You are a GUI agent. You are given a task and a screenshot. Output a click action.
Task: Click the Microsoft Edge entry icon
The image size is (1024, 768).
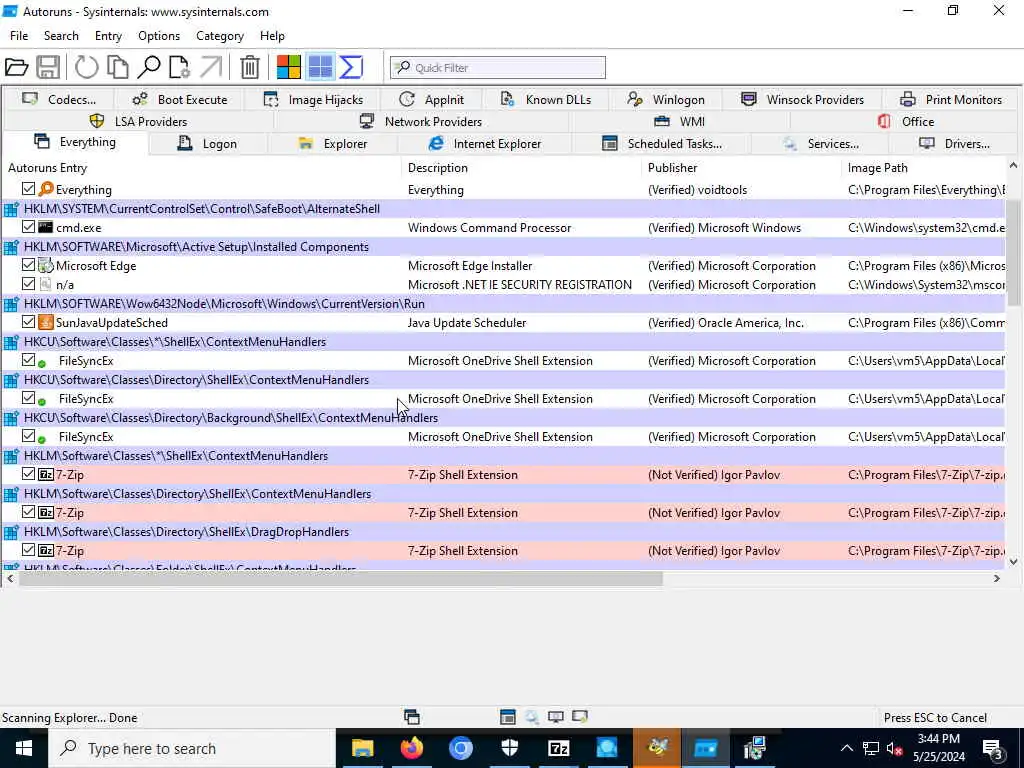pyautogui.click(x=46, y=266)
